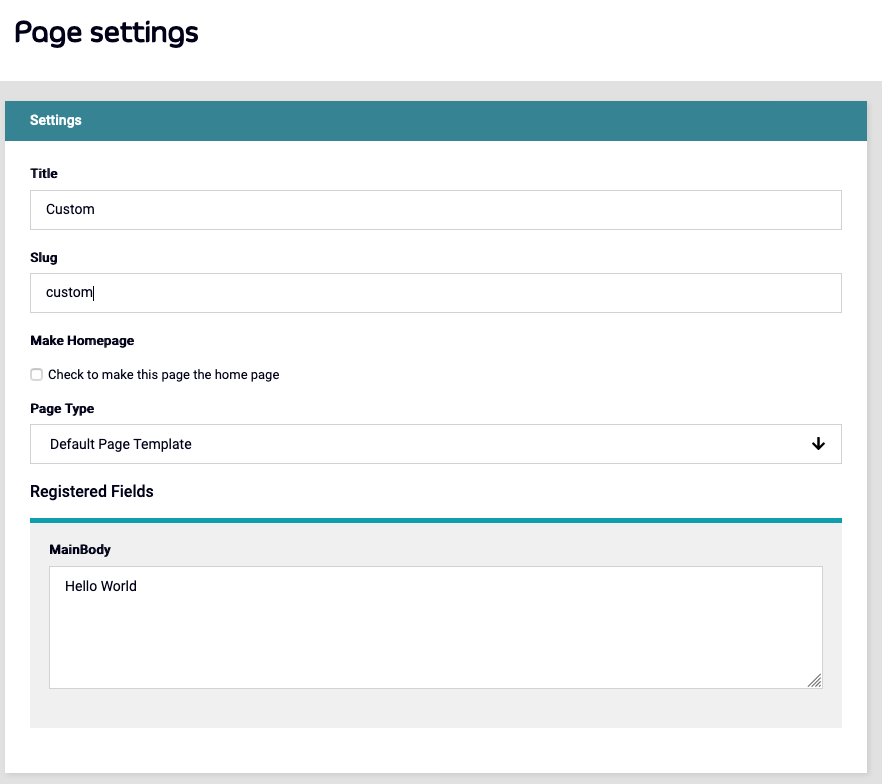This screenshot has width=882, height=784.
Task: Open the Page Type dropdown arrow
Action: pos(818,443)
